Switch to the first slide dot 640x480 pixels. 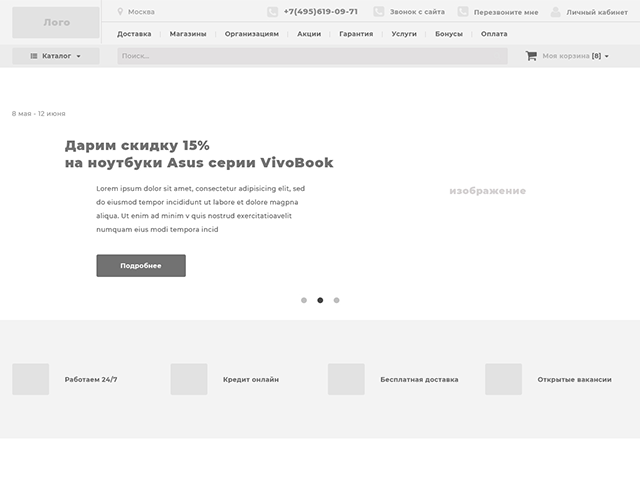coord(304,300)
